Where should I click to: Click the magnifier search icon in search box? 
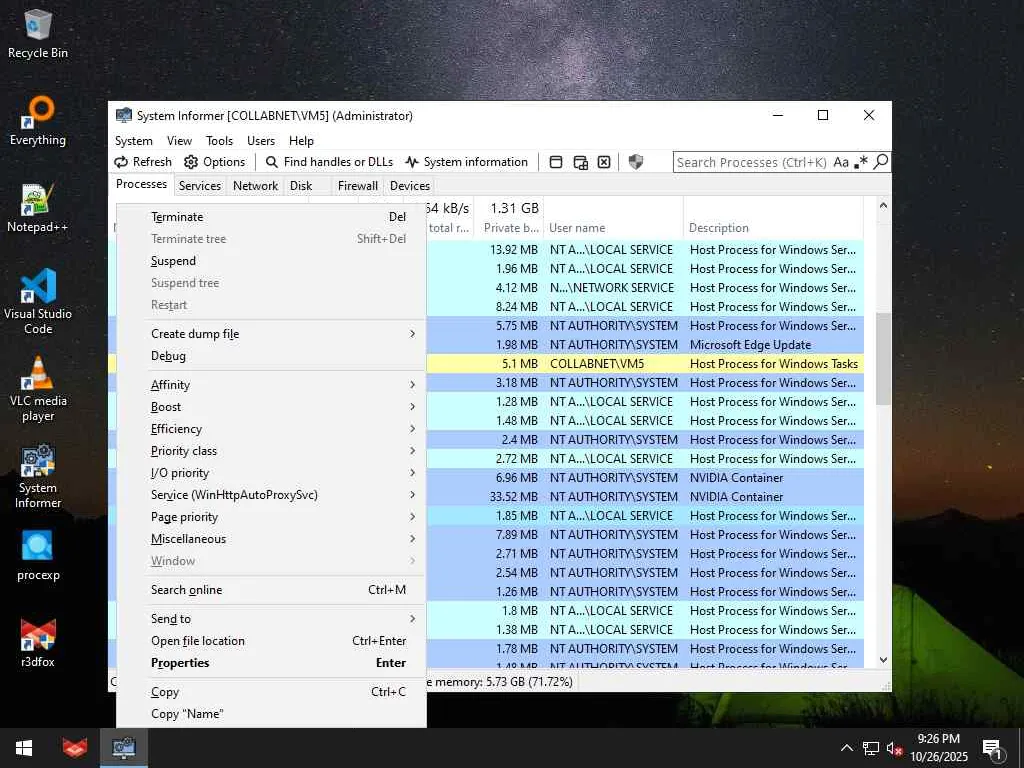tap(881, 161)
